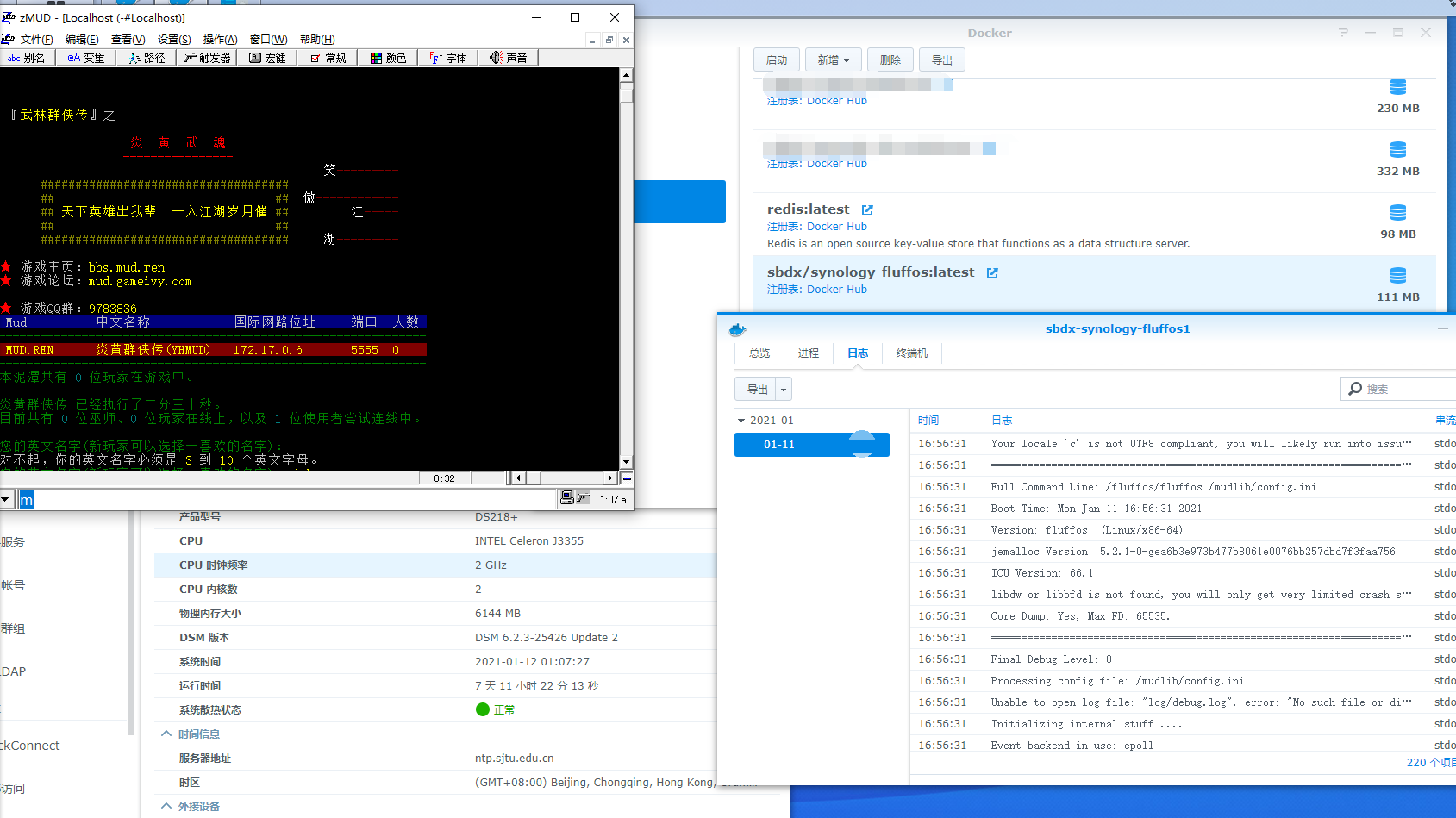1456x818 pixels.
Task: Open the 新增 dropdown in Docker toolbar
Action: tap(834, 60)
